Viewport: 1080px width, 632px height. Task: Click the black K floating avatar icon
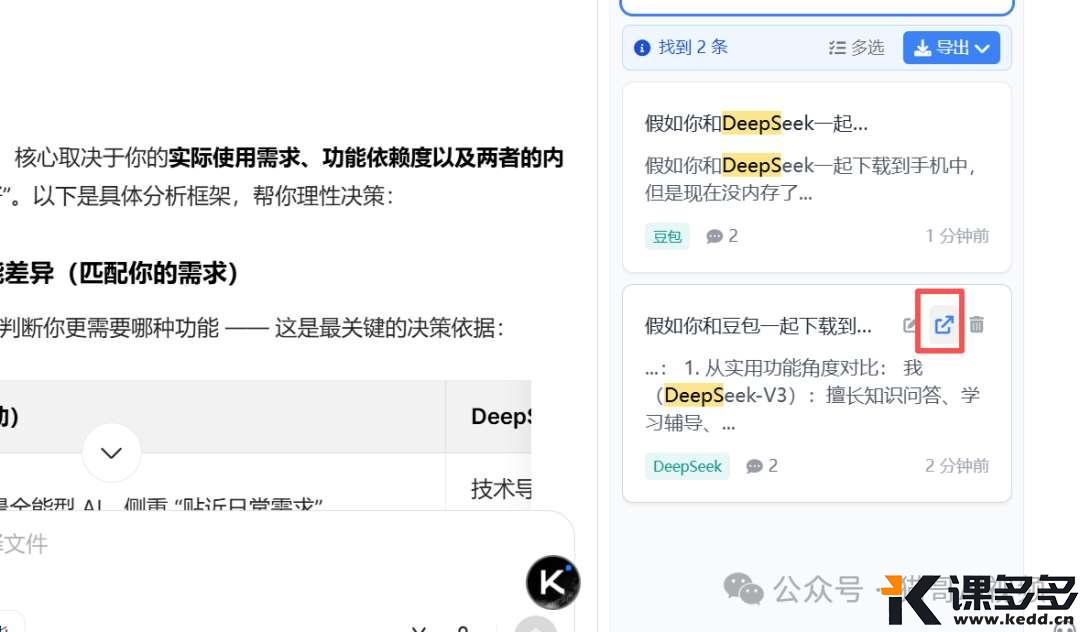pyautogui.click(x=552, y=582)
